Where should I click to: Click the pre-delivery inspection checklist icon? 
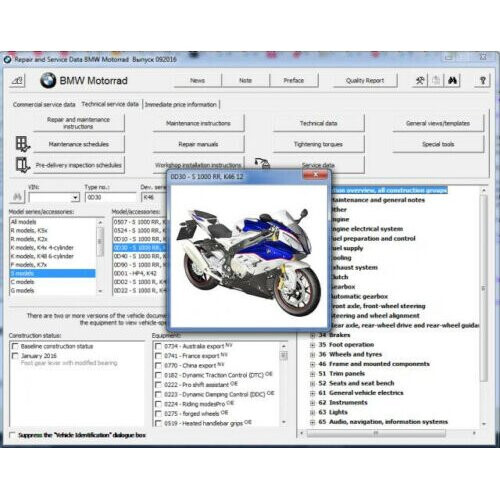pyautogui.click(x=22, y=165)
